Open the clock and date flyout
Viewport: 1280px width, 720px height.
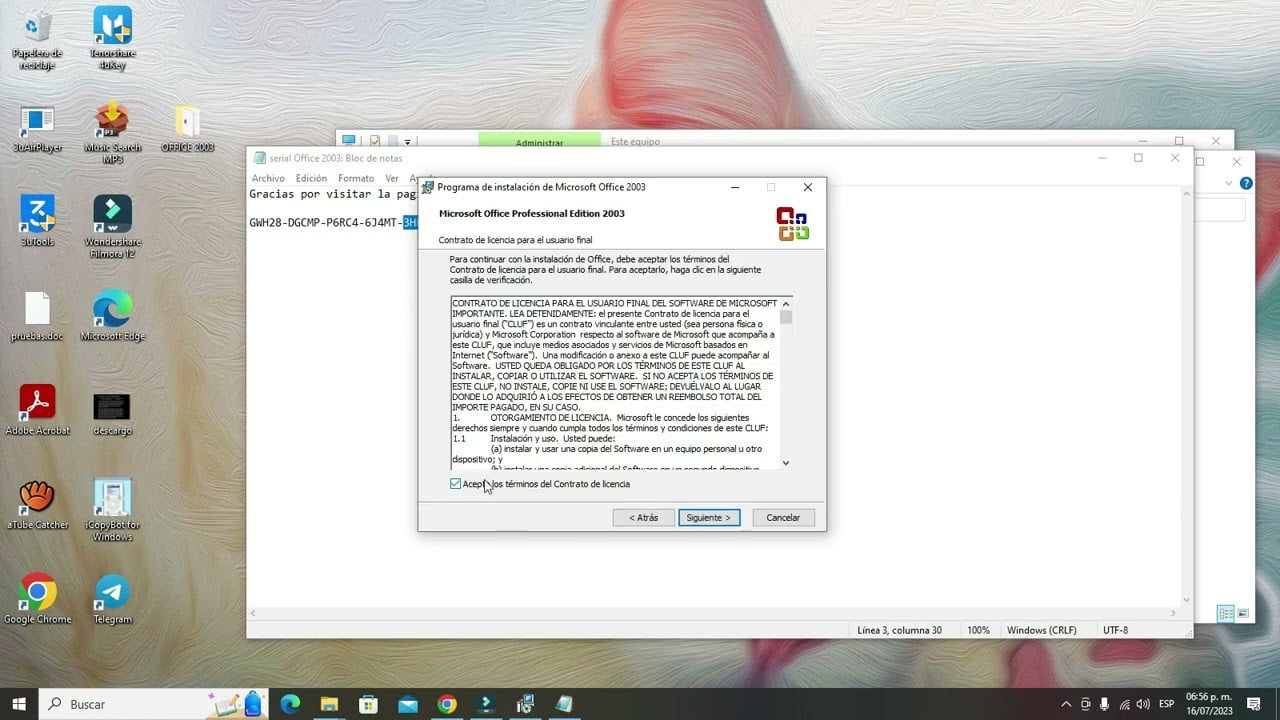point(1207,704)
